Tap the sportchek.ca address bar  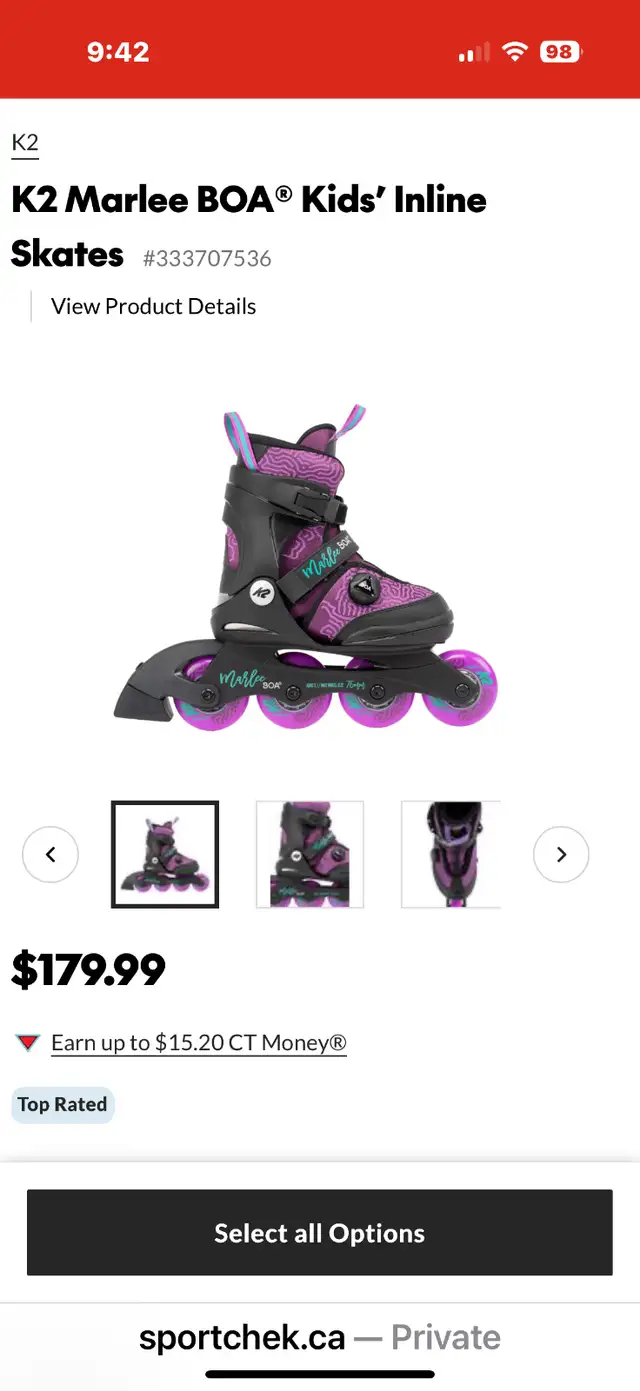(320, 1337)
